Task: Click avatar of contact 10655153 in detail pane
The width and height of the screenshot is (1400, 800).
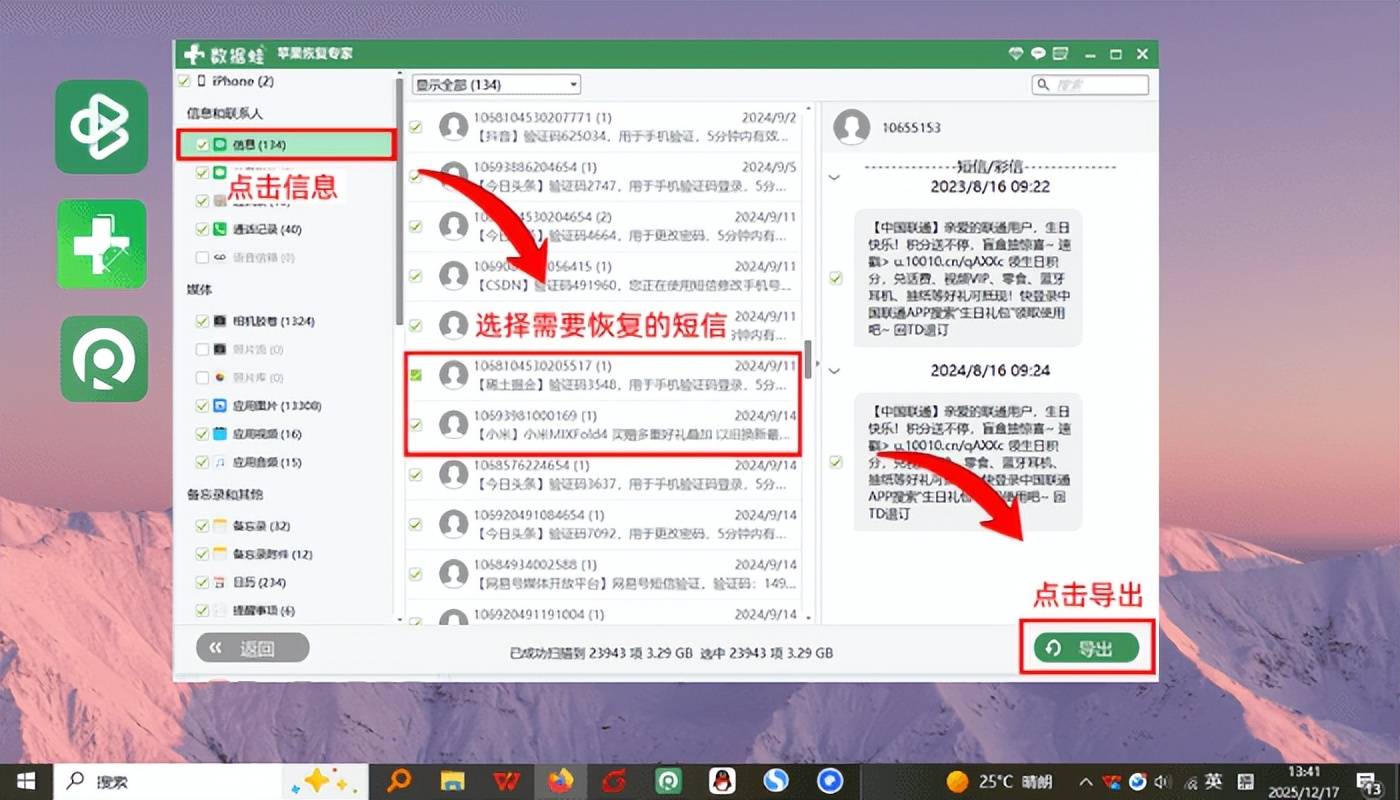Action: tap(852, 127)
